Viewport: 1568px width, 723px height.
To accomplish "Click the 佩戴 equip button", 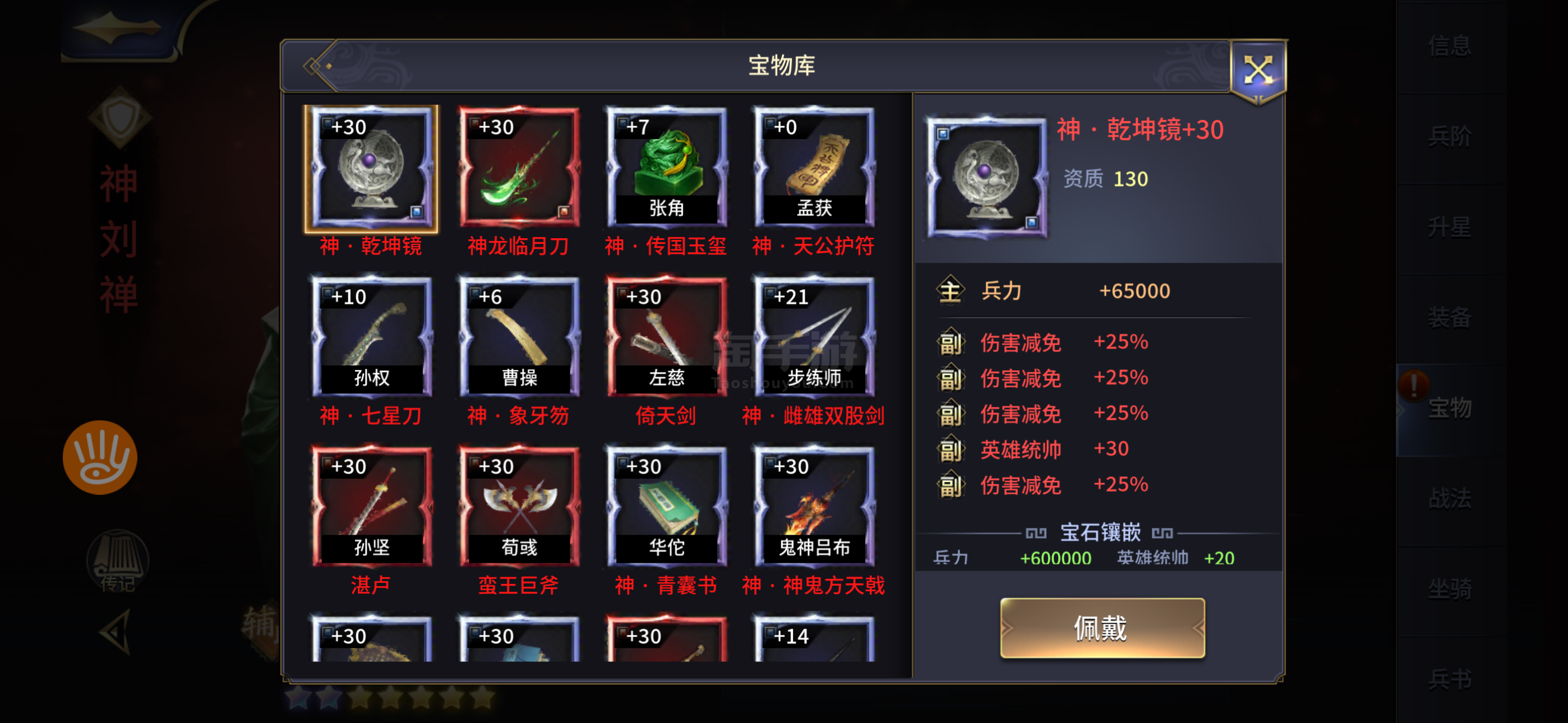I will (x=1102, y=628).
